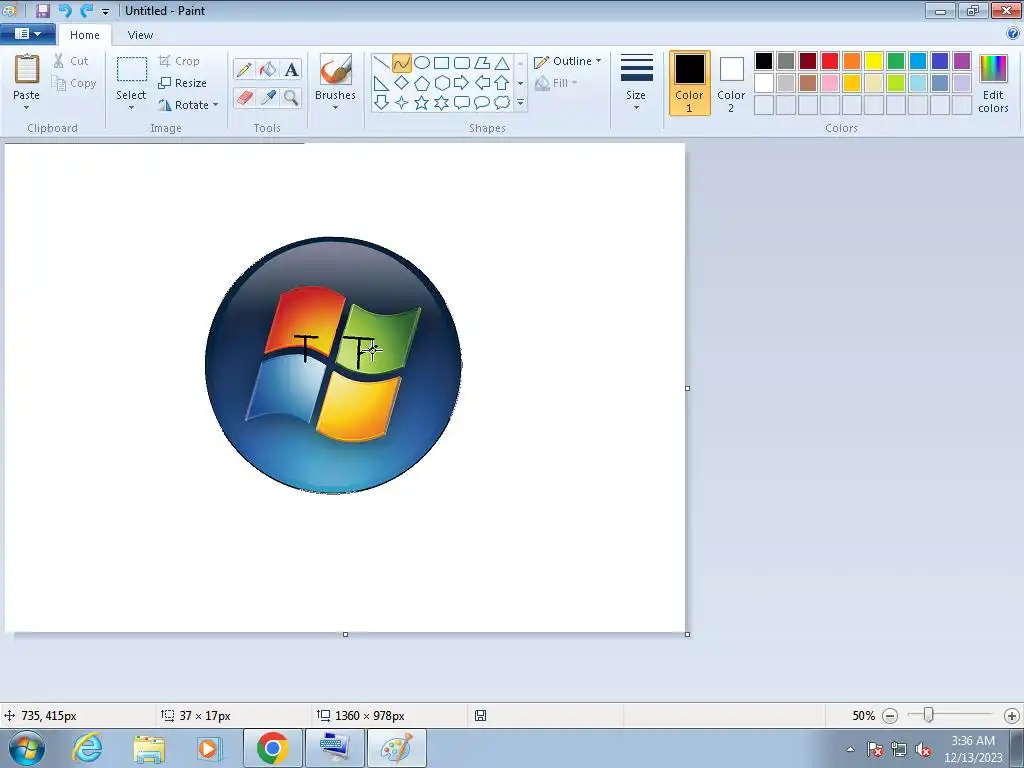Pick the Right triangle shape
The width and height of the screenshot is (1024, 768).
381,83
